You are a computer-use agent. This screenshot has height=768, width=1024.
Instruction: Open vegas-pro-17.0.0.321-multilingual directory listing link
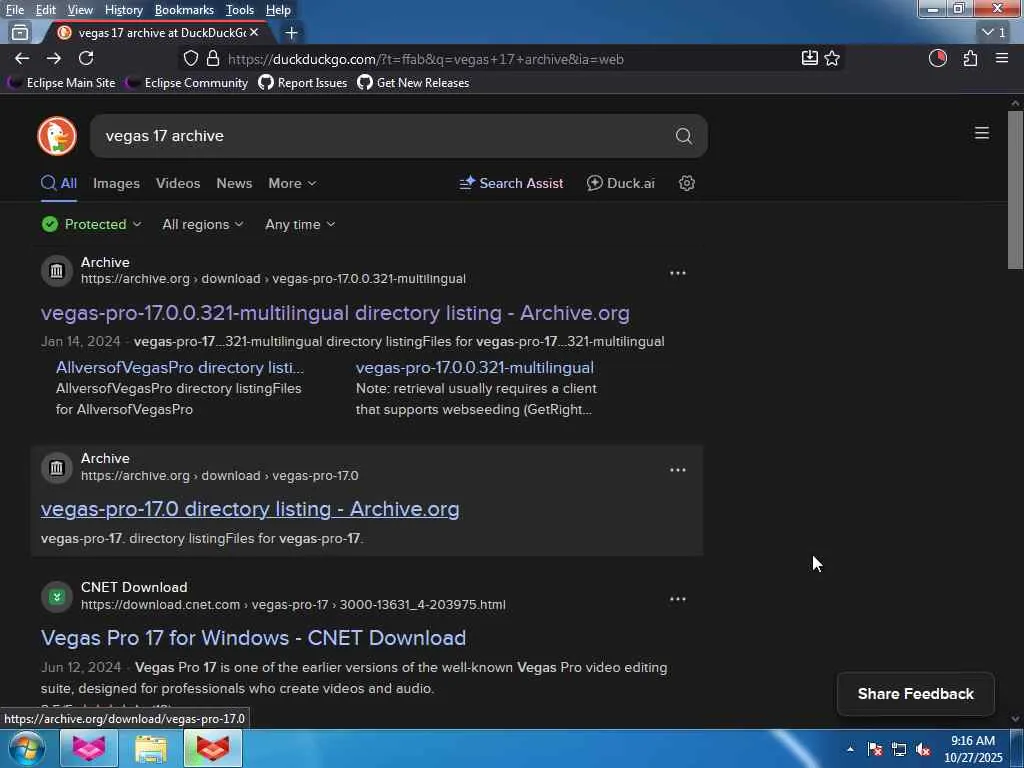pos(335,313)
